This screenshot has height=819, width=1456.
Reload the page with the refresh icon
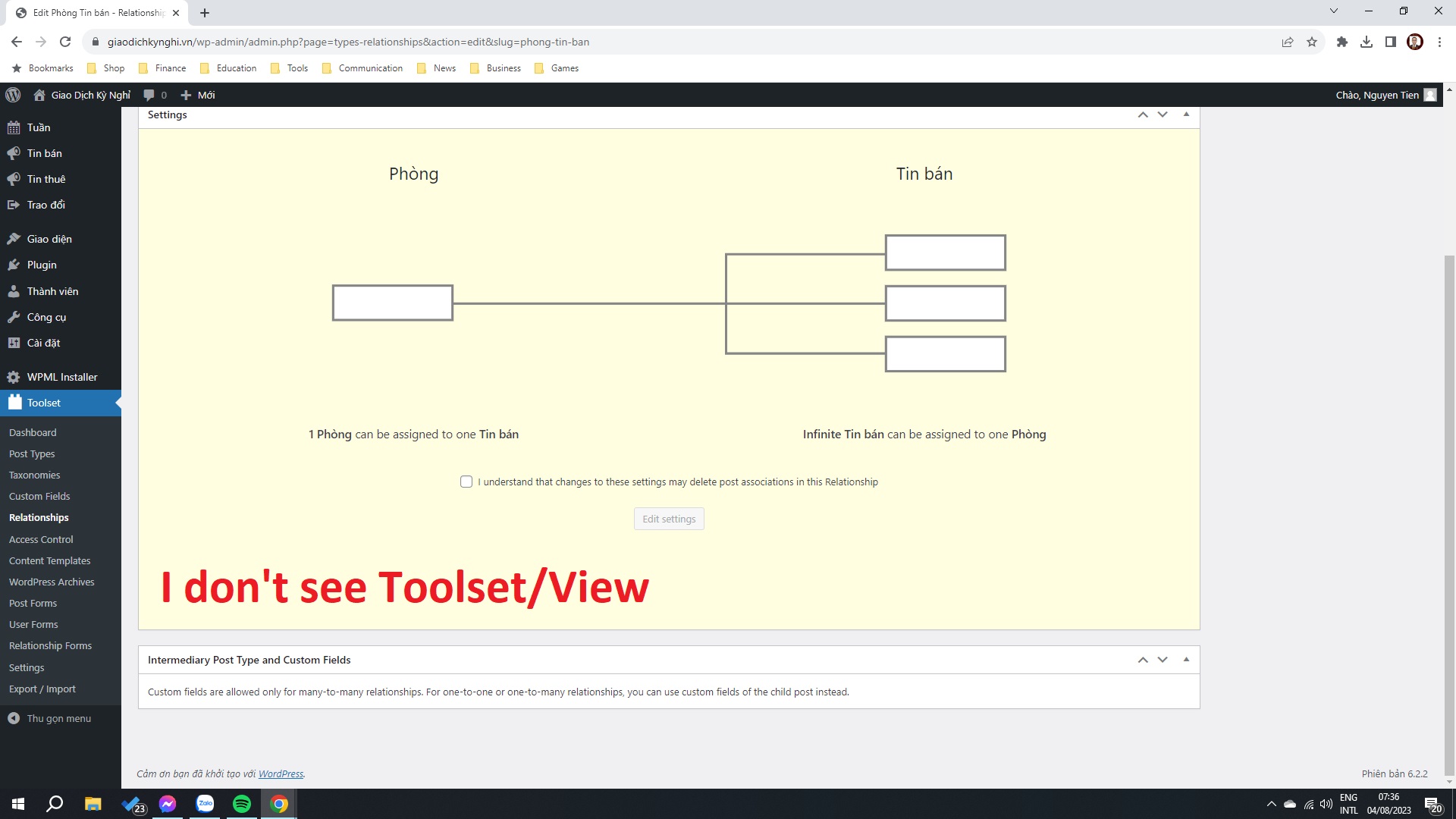(65, 42)
